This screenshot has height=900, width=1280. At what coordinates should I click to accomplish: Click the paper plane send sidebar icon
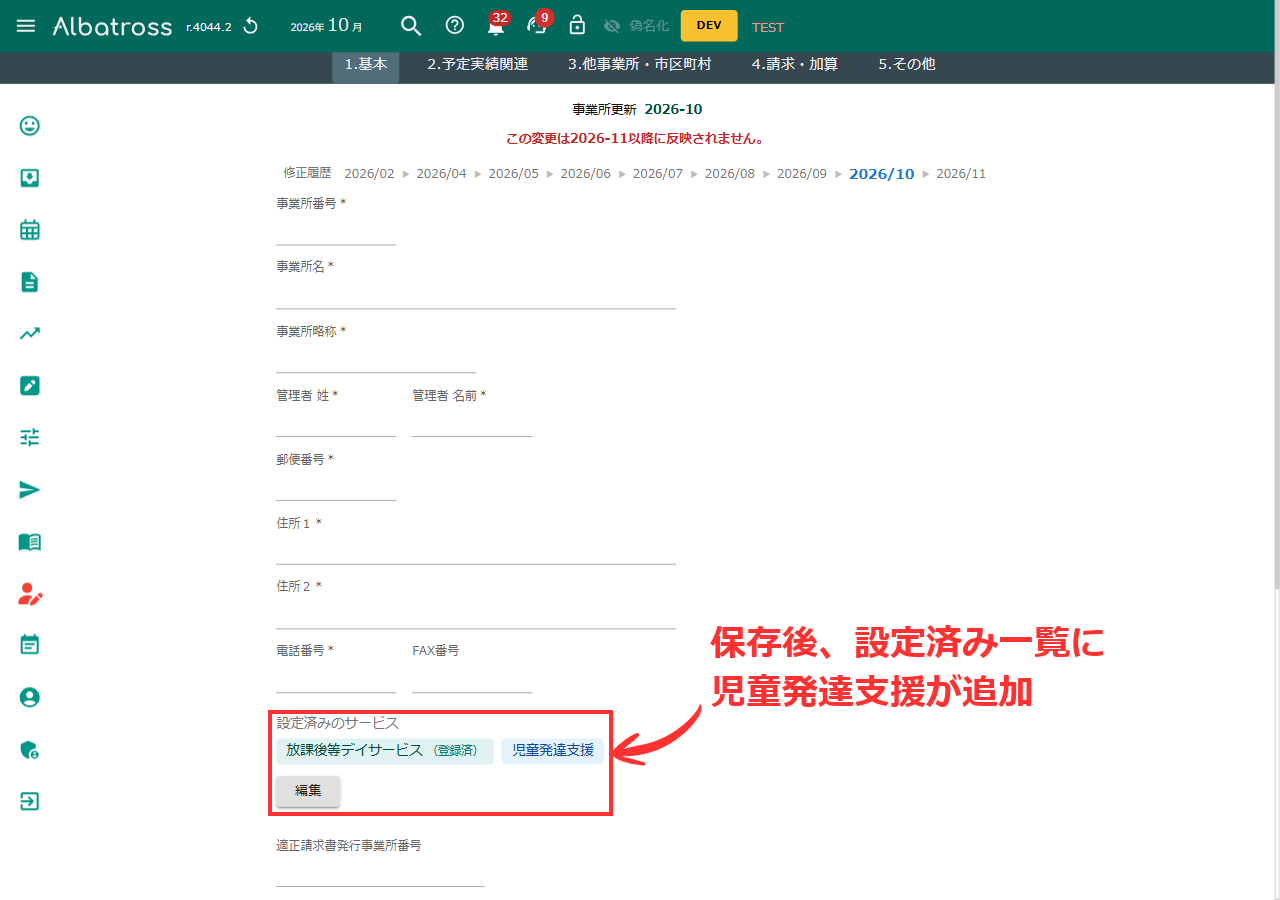click(x=30, y=490)
